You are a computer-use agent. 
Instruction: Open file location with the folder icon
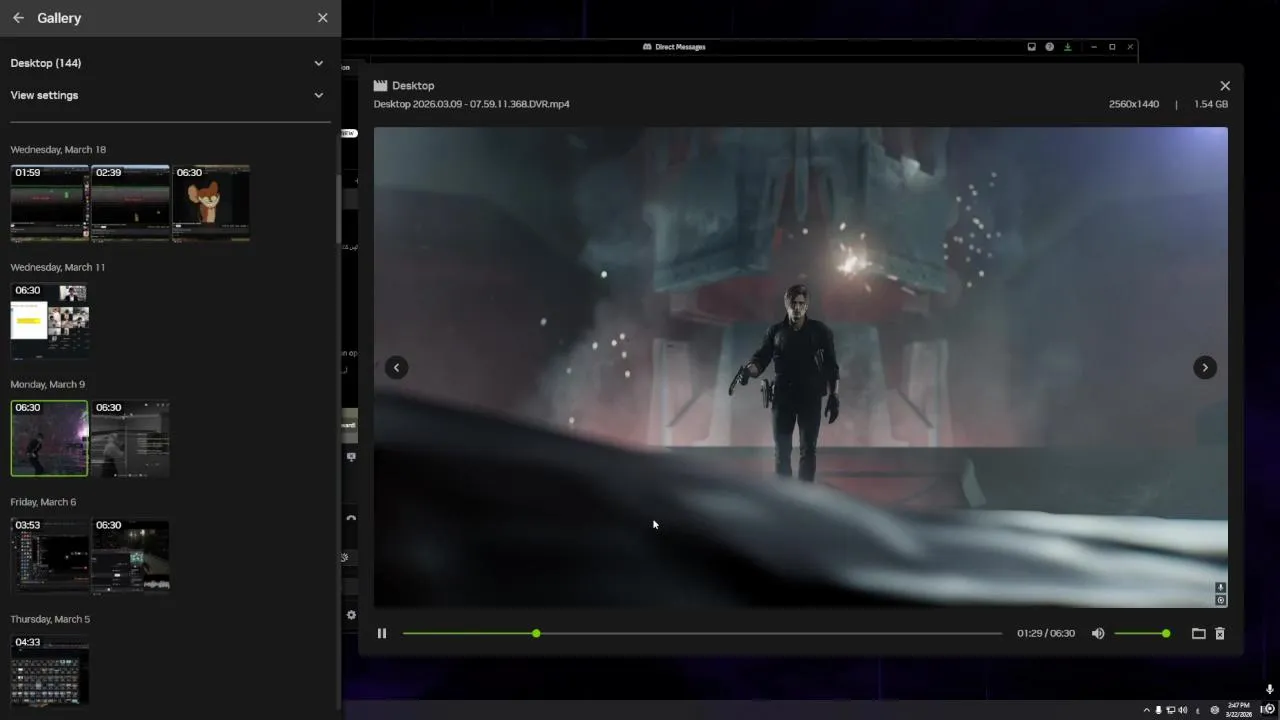(x=1198, y=633)
